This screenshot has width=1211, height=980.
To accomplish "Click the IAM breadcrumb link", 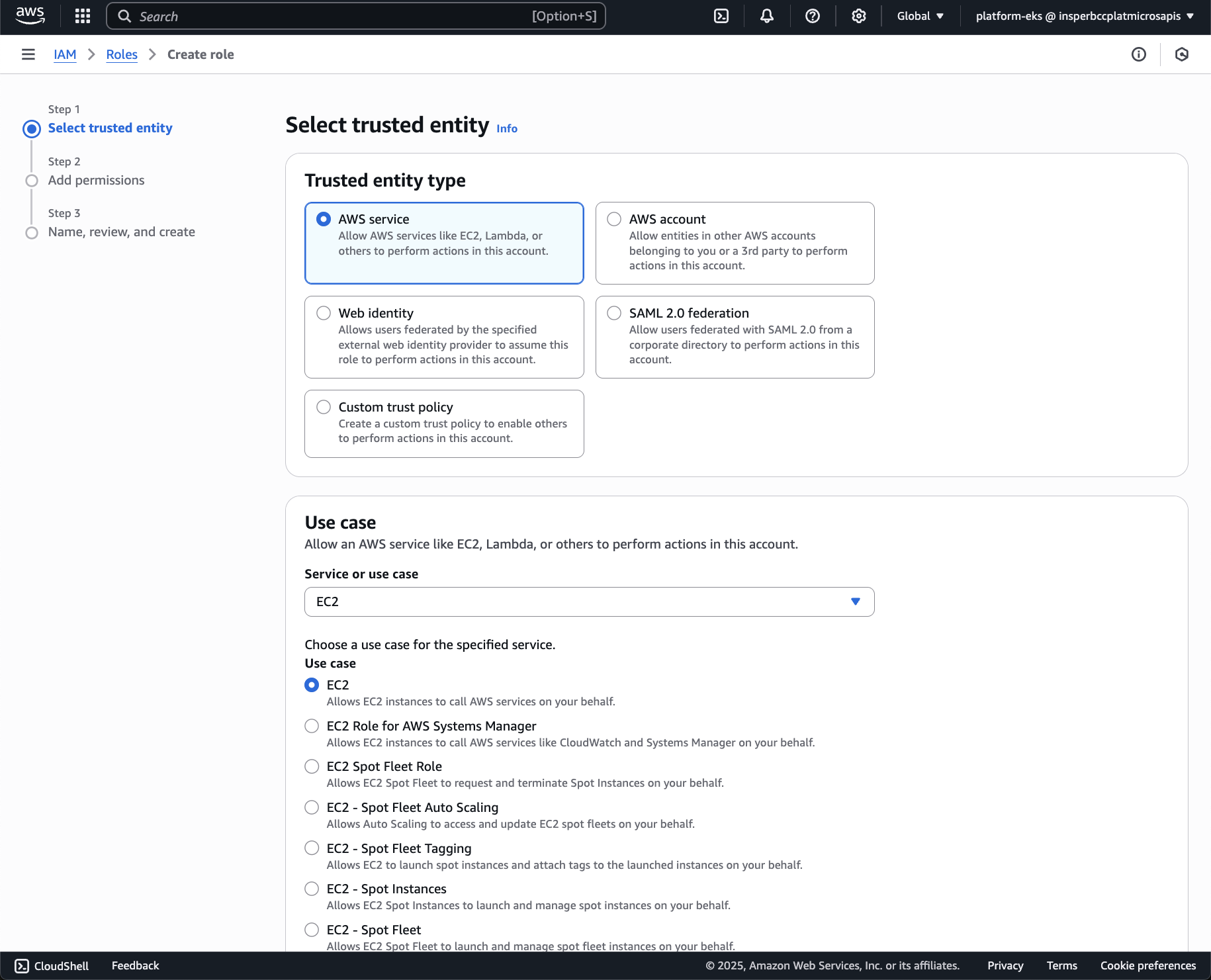I will coord(65,54).
